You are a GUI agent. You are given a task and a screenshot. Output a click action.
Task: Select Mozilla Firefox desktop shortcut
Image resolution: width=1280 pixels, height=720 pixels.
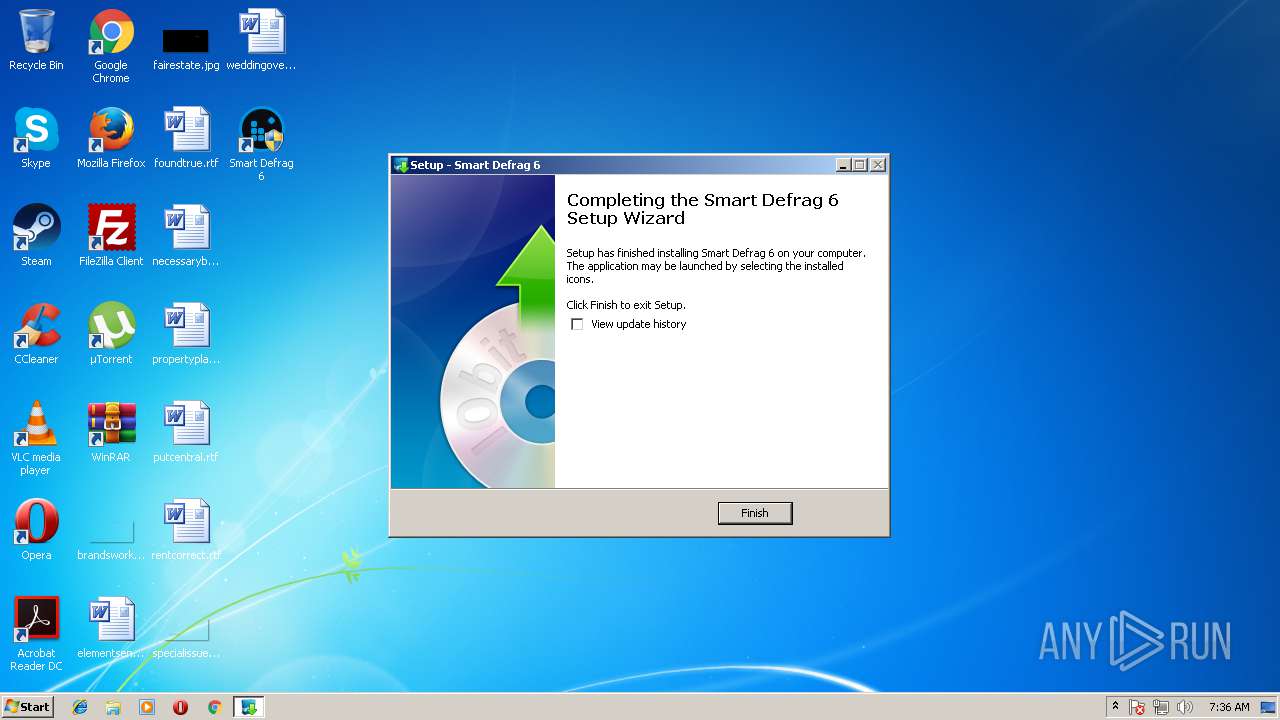[111, 138]
